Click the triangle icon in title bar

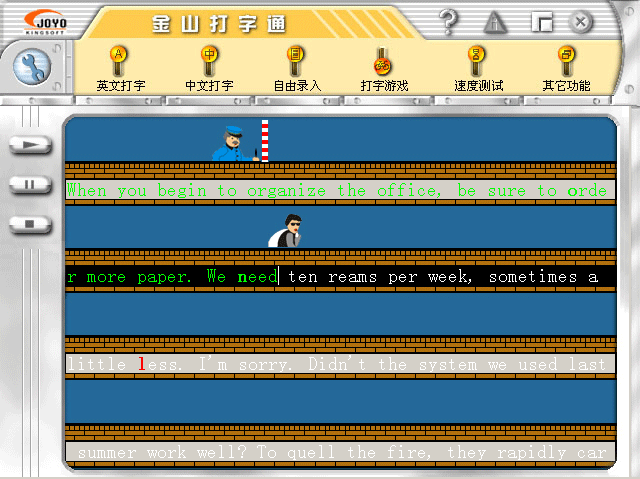pos(495,22)
